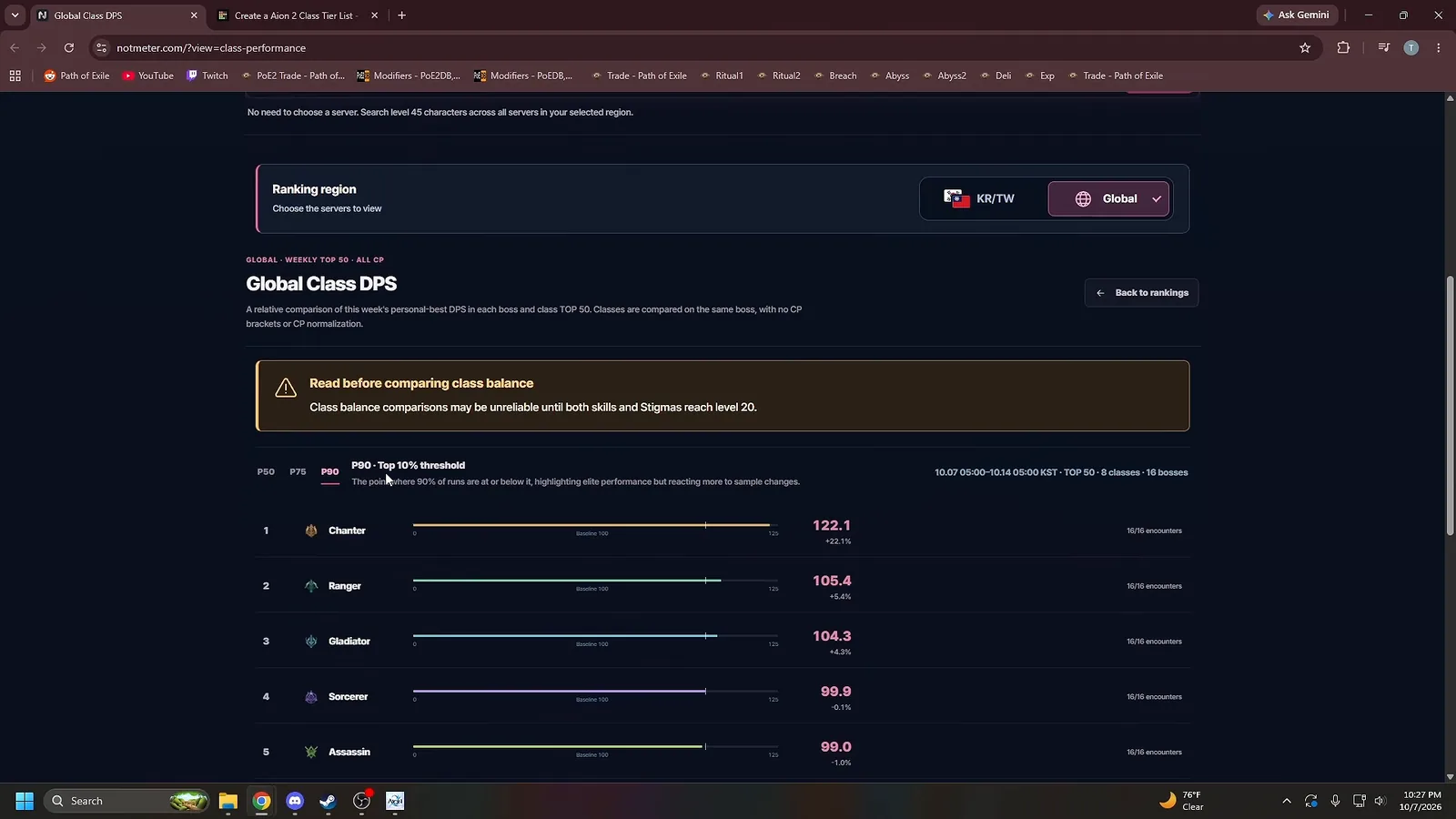Close the Global Class DPS tab
The width and height of the screenshot is (1456, 819).
click(x=194, y=15)
